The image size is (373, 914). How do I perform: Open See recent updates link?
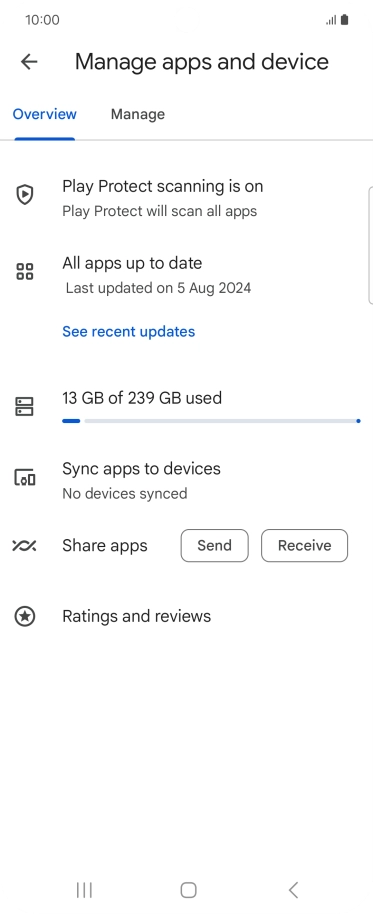coord(129,332)
